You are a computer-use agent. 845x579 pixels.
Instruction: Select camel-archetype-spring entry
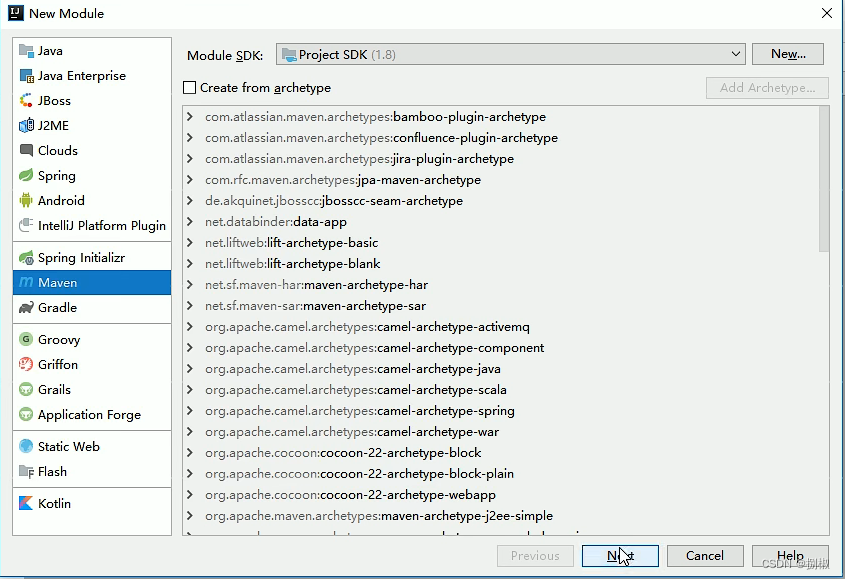coord(359,411)
